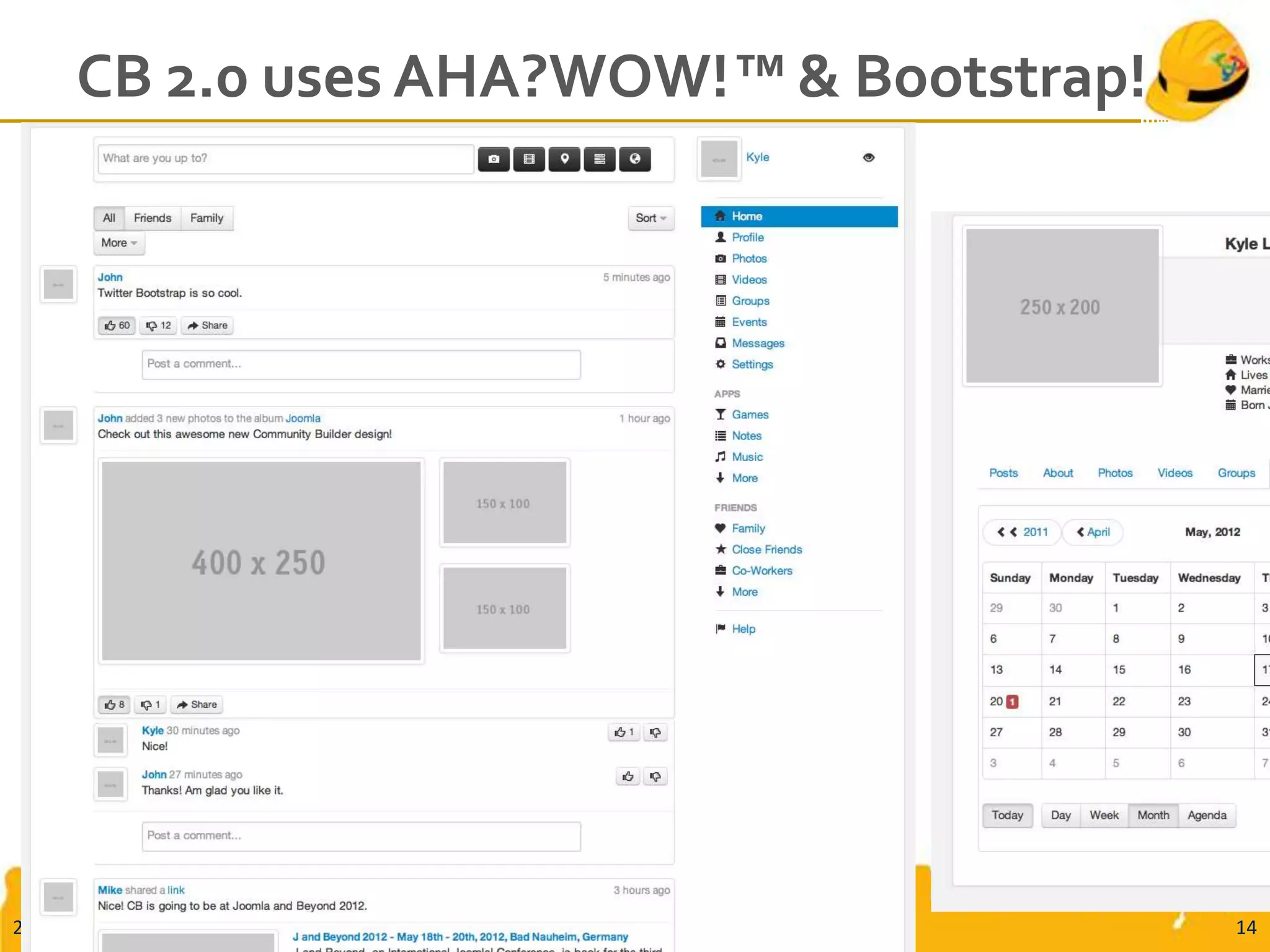
Task: Open Events in the sidebar
Action: (x=749, y=322)
